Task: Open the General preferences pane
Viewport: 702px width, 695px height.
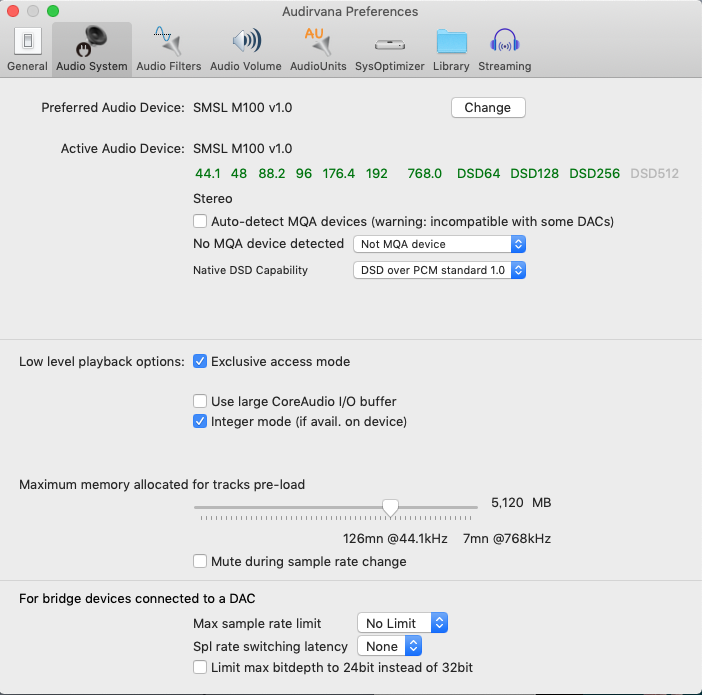Action: pyautogui.click(x=27, y=49)
